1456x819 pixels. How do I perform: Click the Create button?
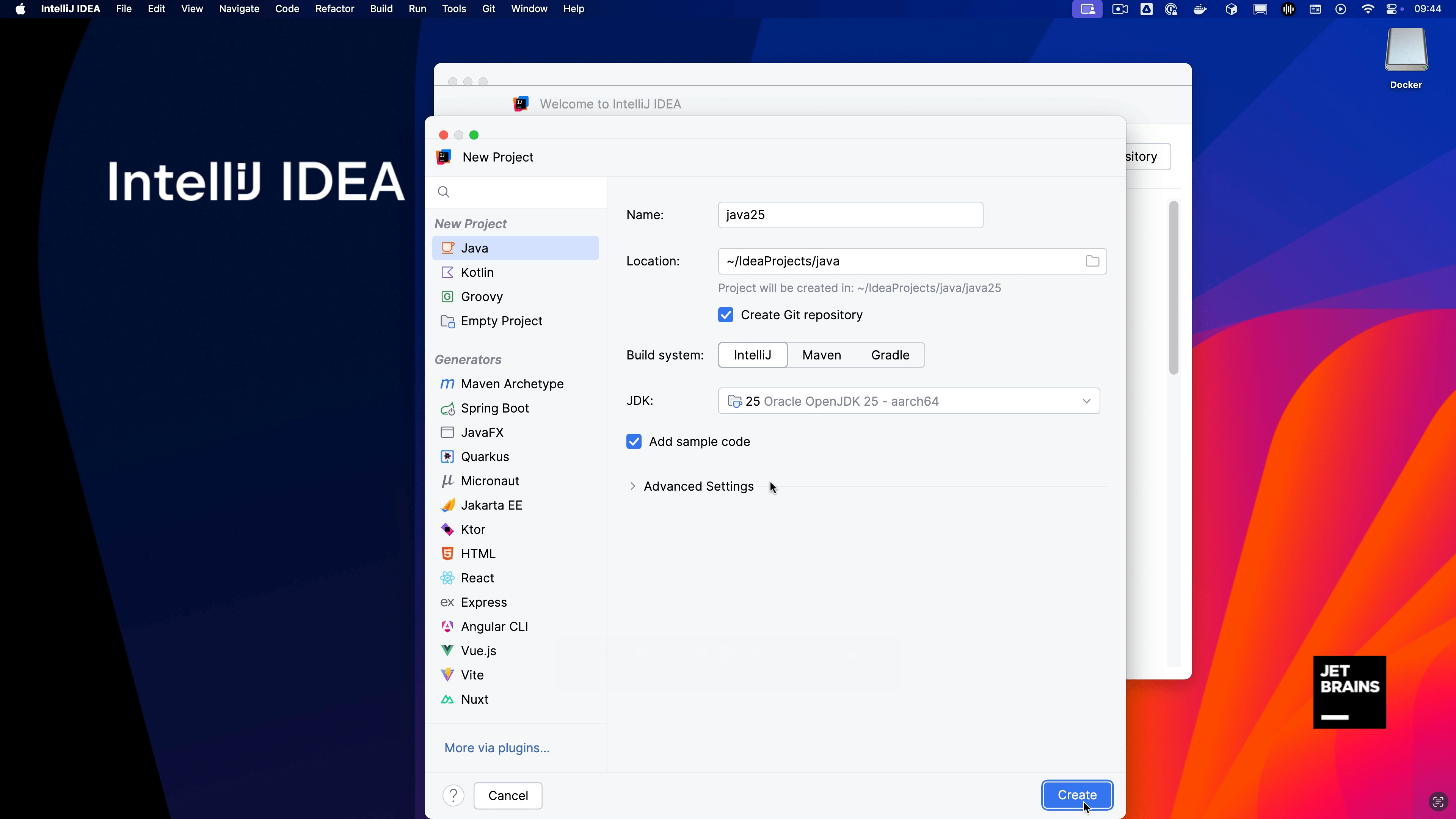point(1077,795)
